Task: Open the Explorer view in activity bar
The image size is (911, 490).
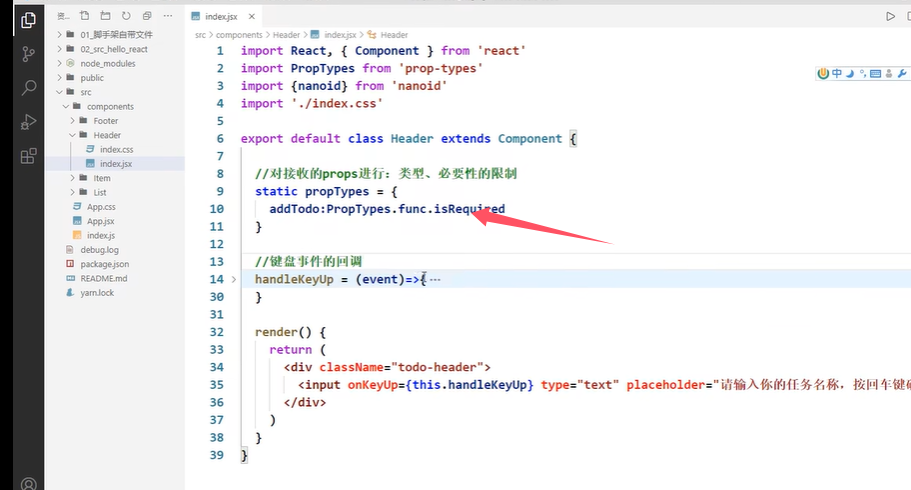Action: [28, 21]
